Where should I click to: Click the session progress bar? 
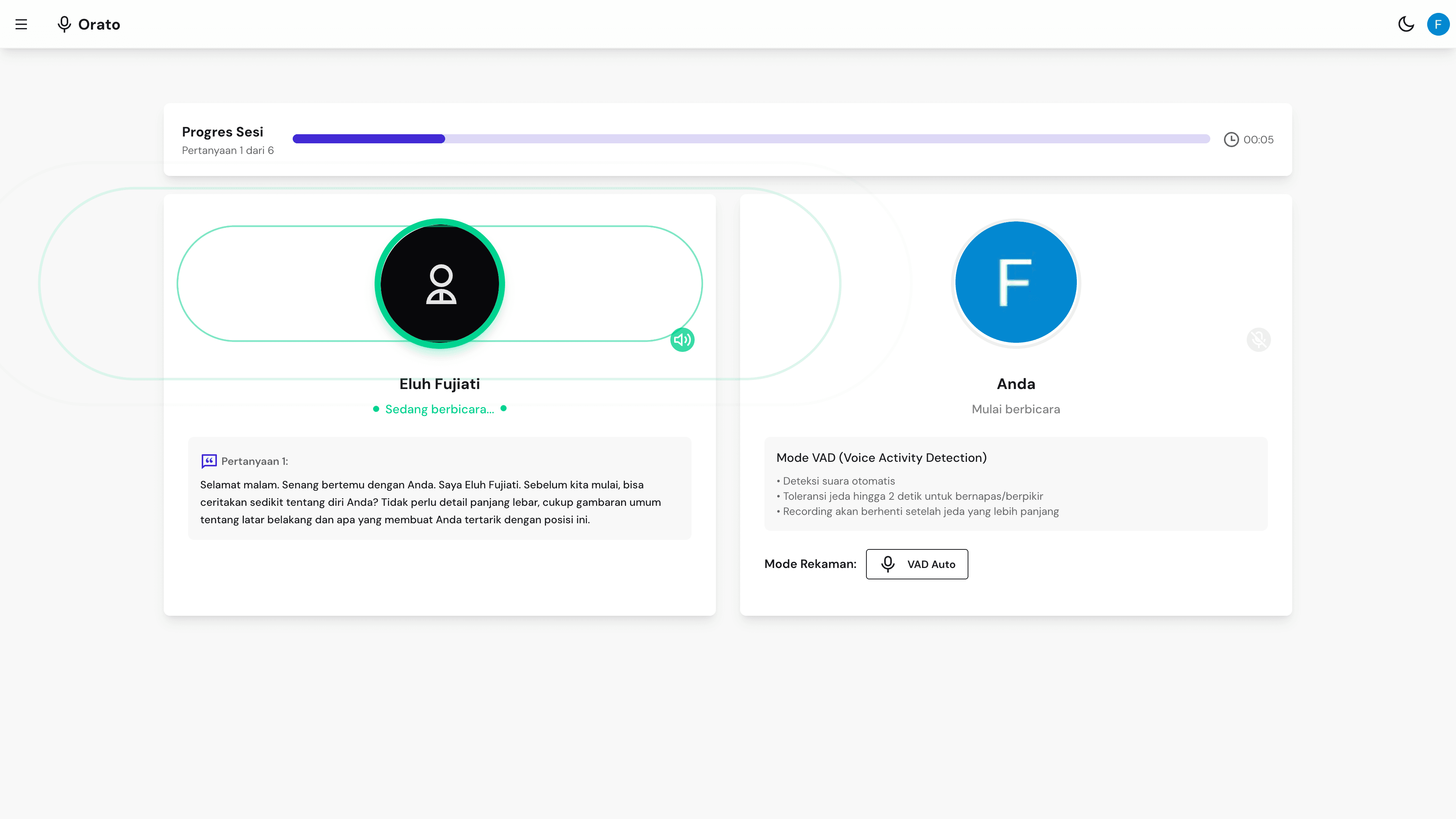point(751,139)
